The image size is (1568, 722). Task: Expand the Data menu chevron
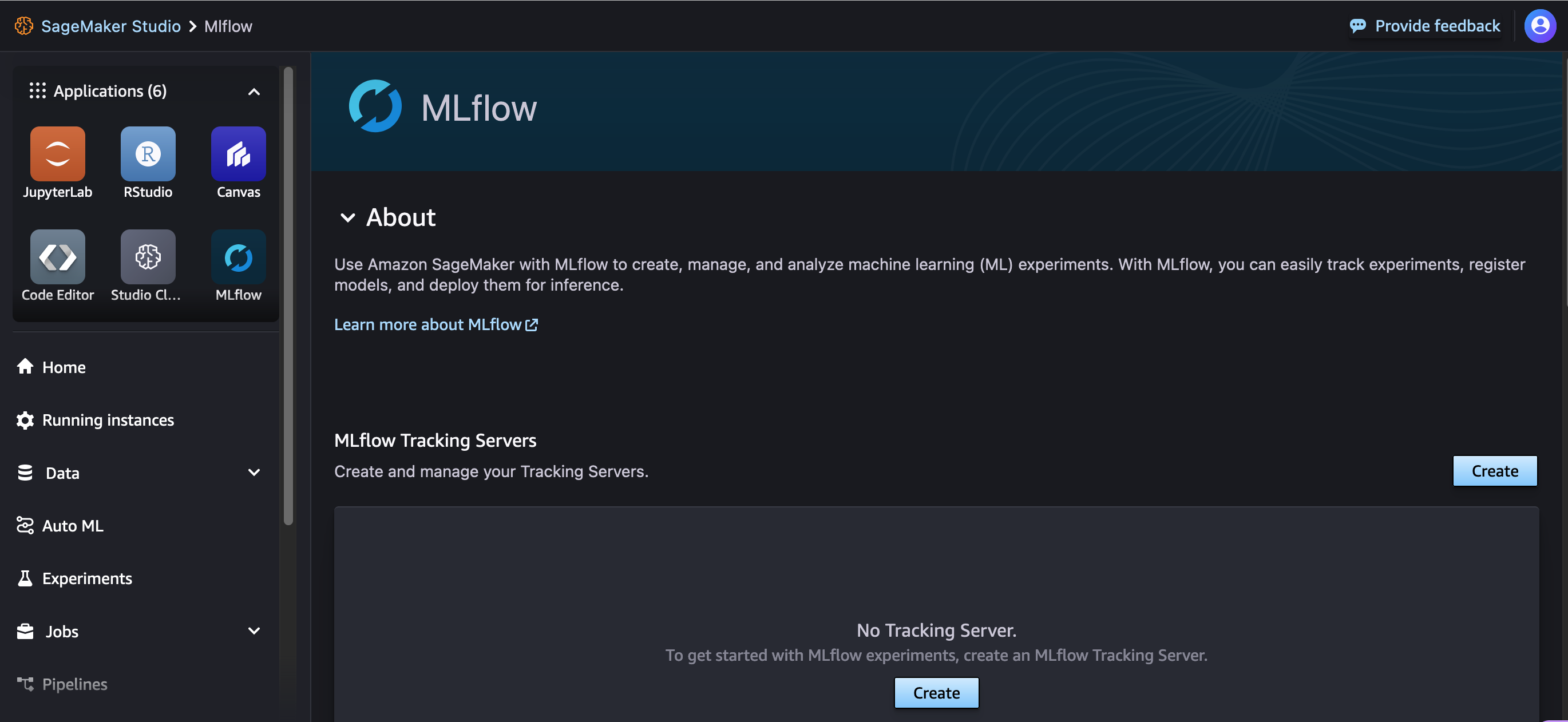point(254,473)
